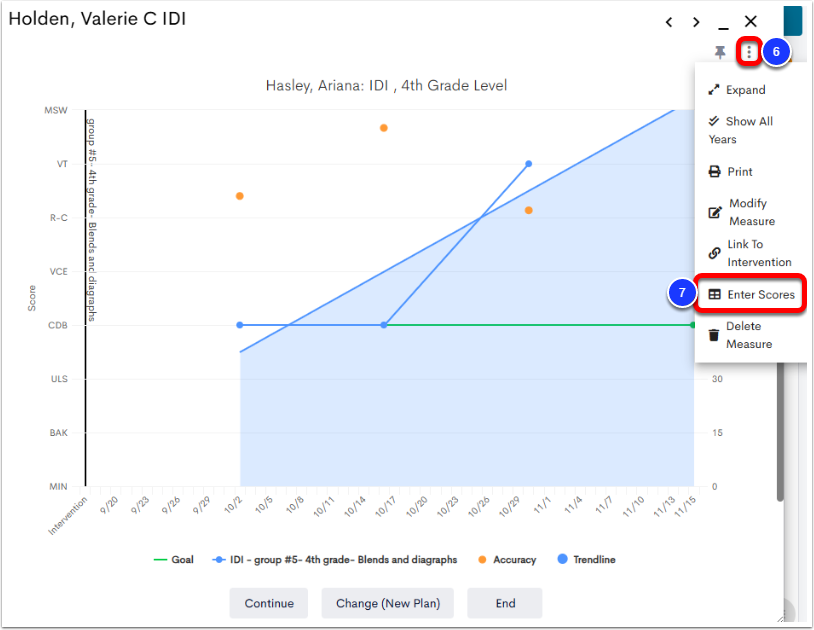This screenshot has height=630, width=814.
Task: Click the left navigation chevron
Action: tap(669, 21)
